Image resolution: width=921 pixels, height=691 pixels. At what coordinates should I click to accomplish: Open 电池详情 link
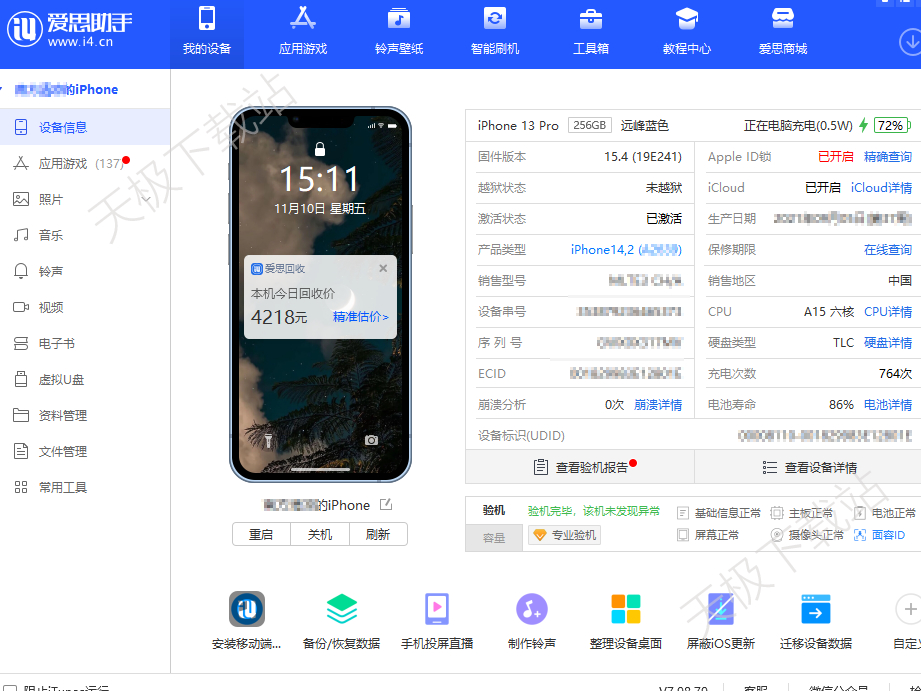pos(888,405)
